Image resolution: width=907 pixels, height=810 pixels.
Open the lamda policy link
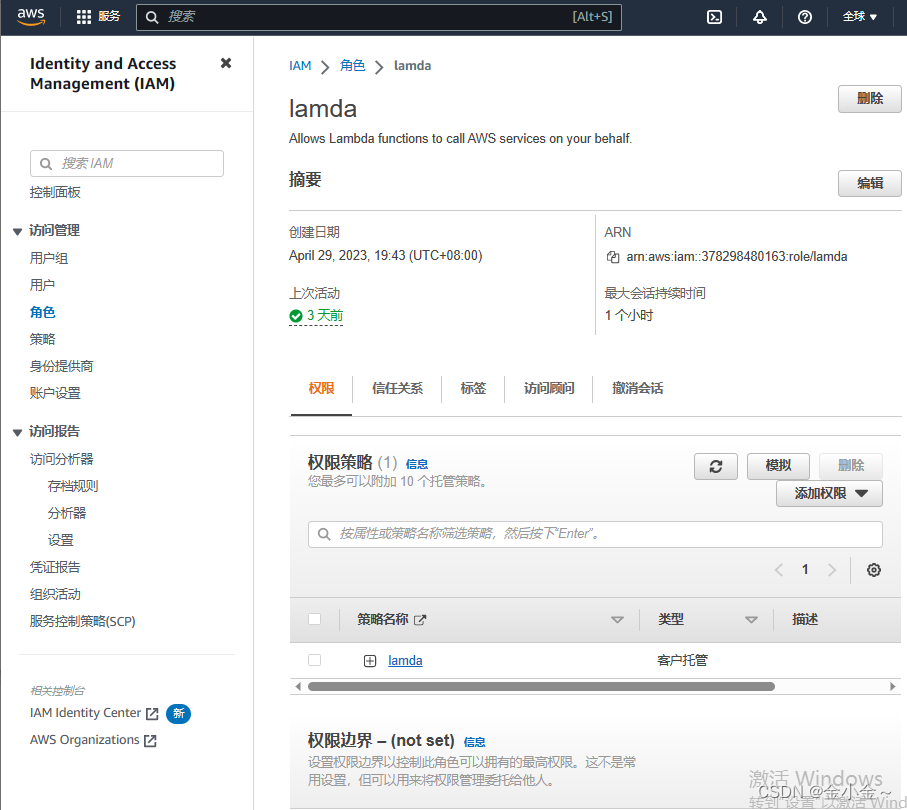[405, 661]
